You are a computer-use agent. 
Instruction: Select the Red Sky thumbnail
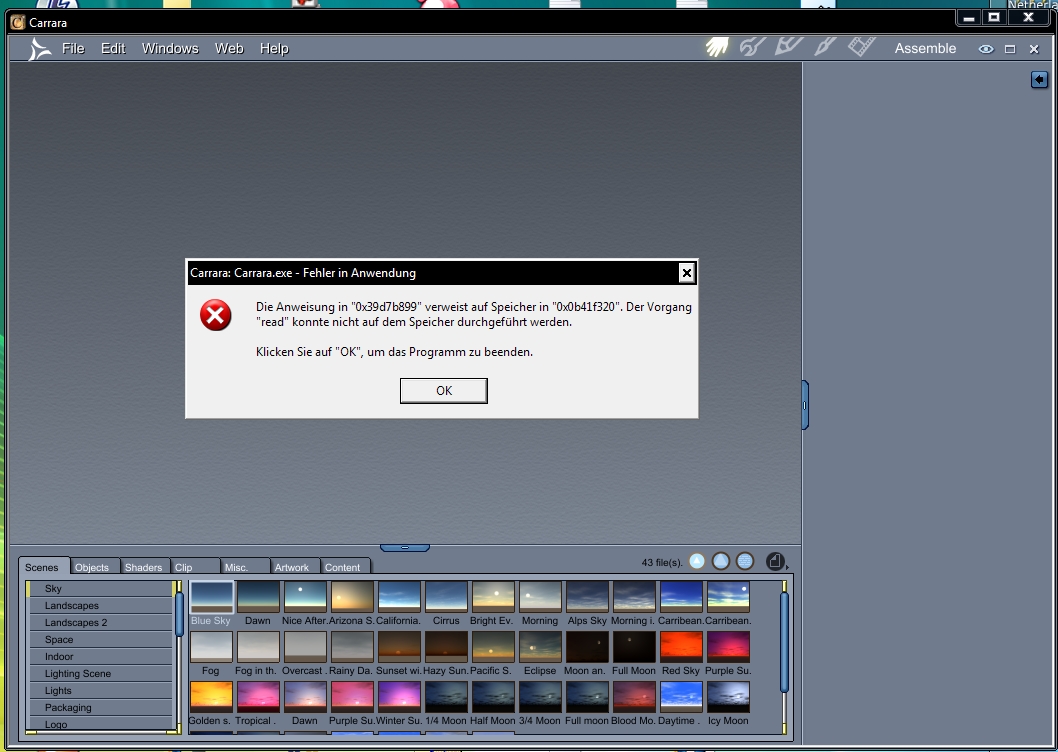click(x=681, y=647)
